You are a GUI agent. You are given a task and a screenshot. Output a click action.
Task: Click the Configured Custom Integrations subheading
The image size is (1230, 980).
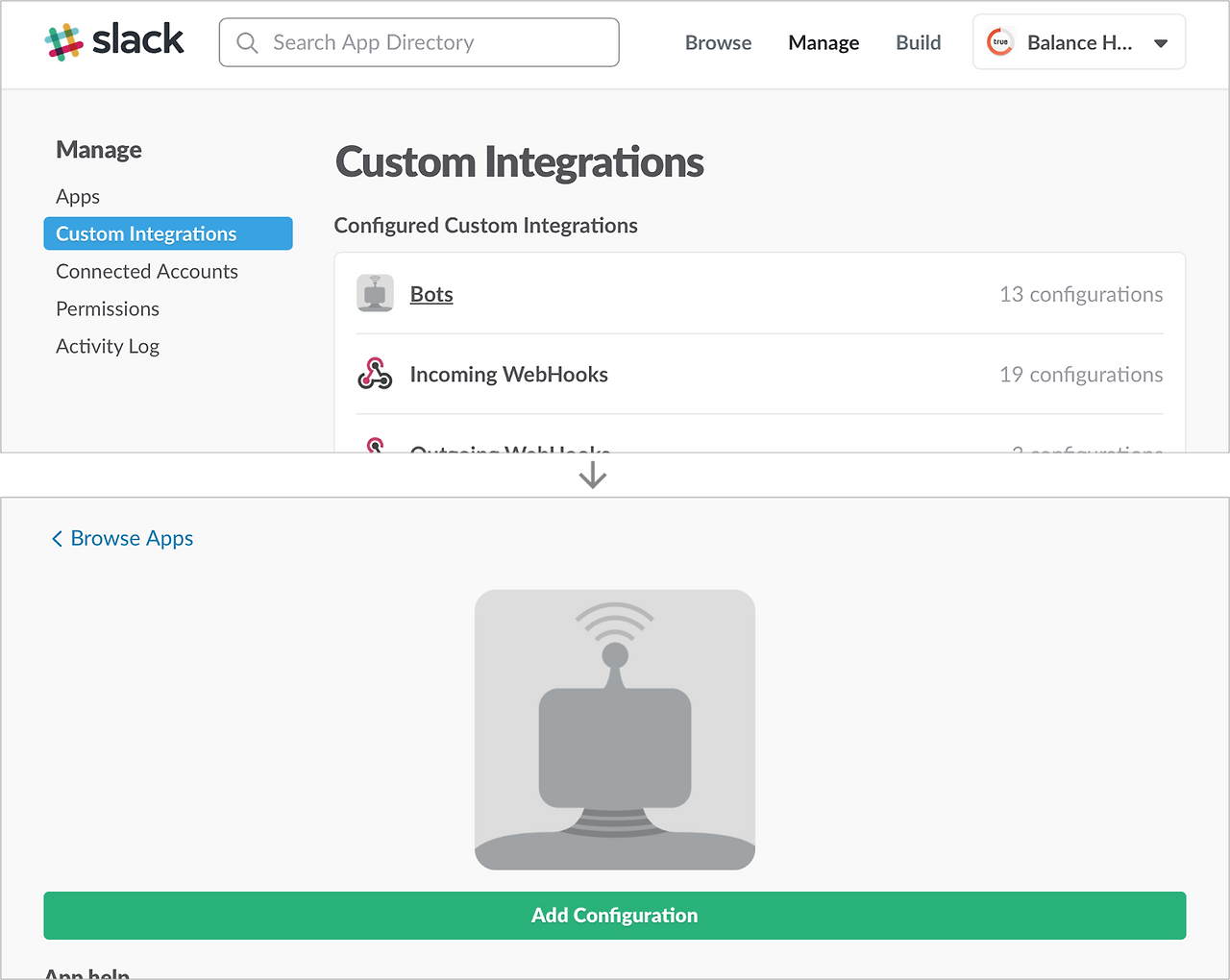[486, 225]
